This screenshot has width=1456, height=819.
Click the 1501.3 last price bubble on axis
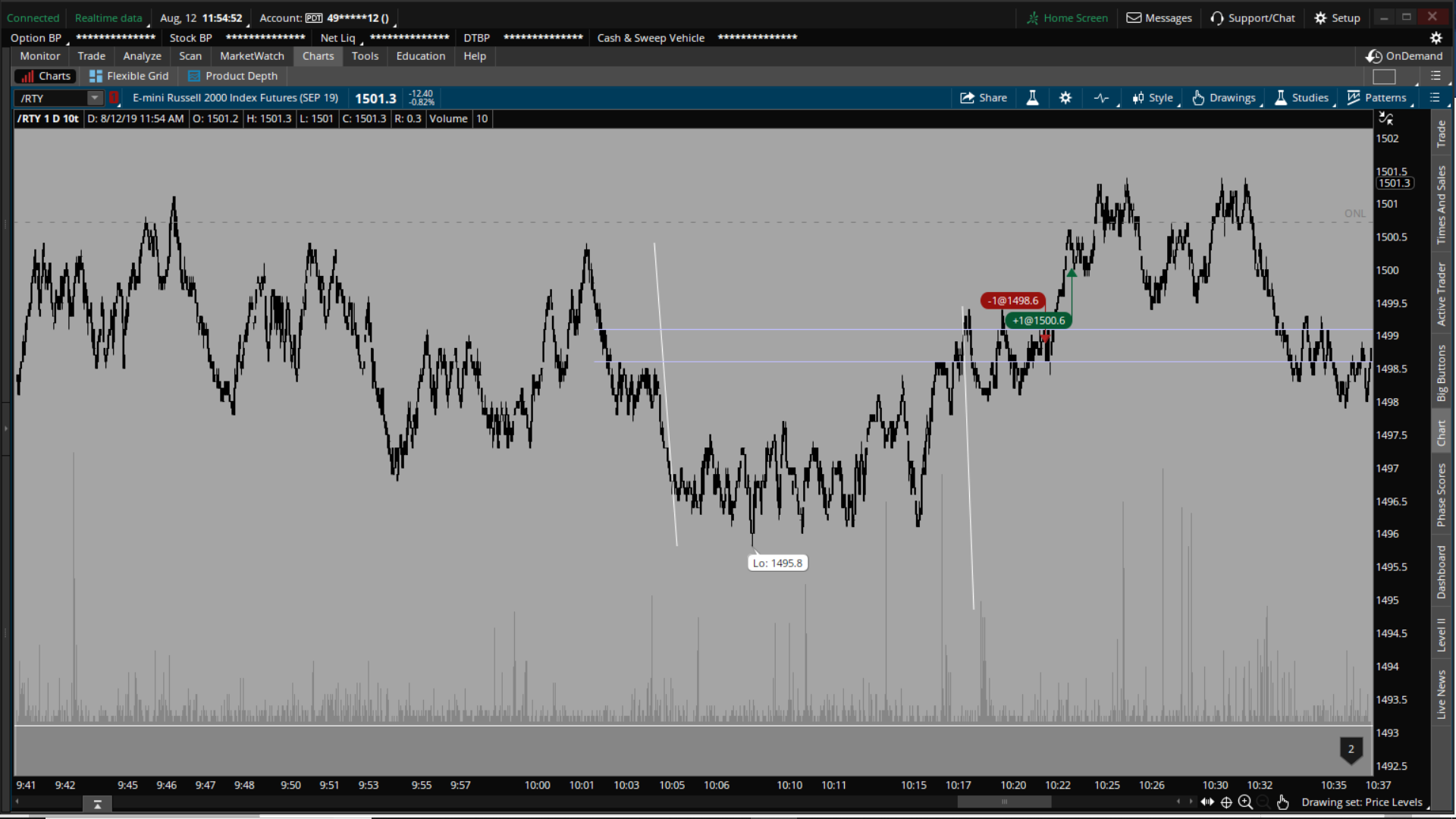coord(1394,184)
